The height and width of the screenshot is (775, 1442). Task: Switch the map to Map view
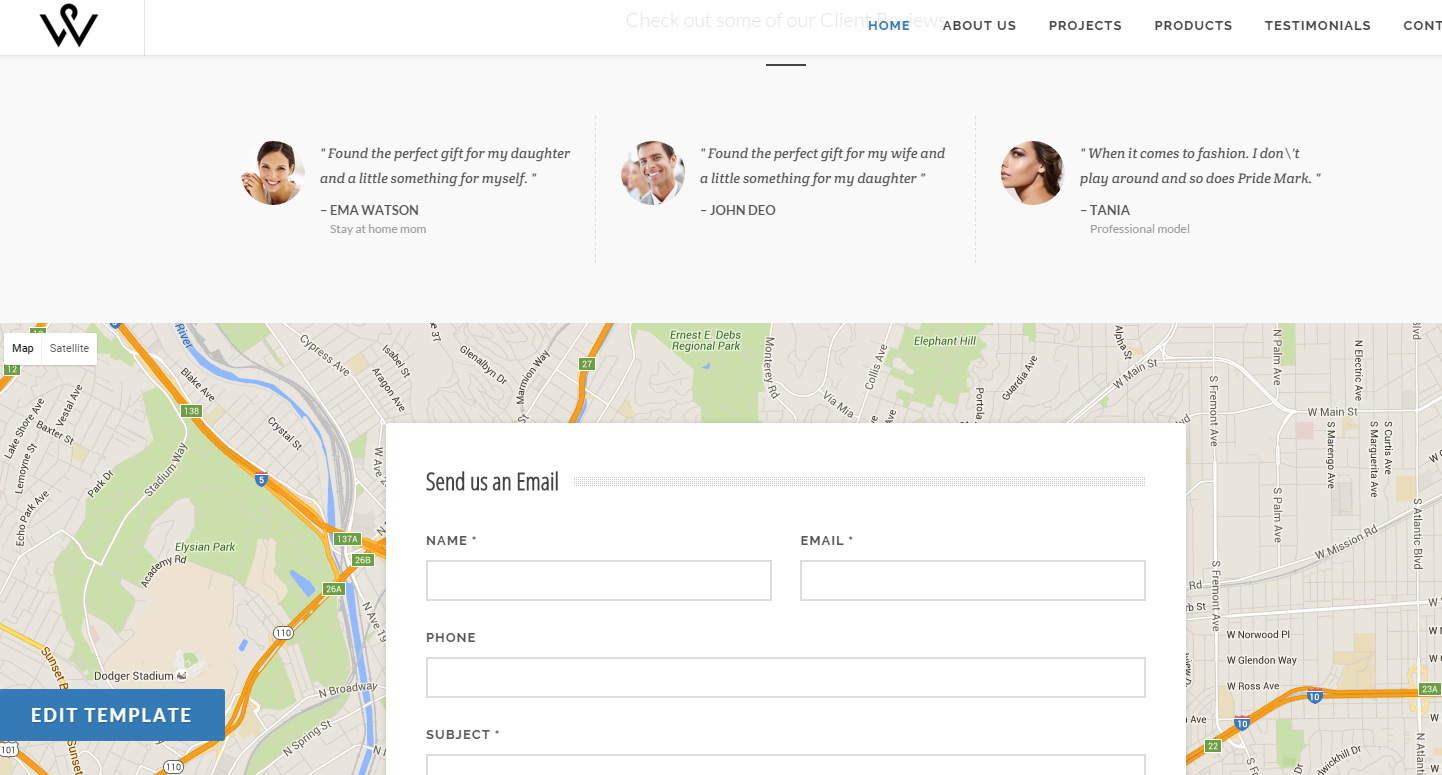(x=22, y=347)
